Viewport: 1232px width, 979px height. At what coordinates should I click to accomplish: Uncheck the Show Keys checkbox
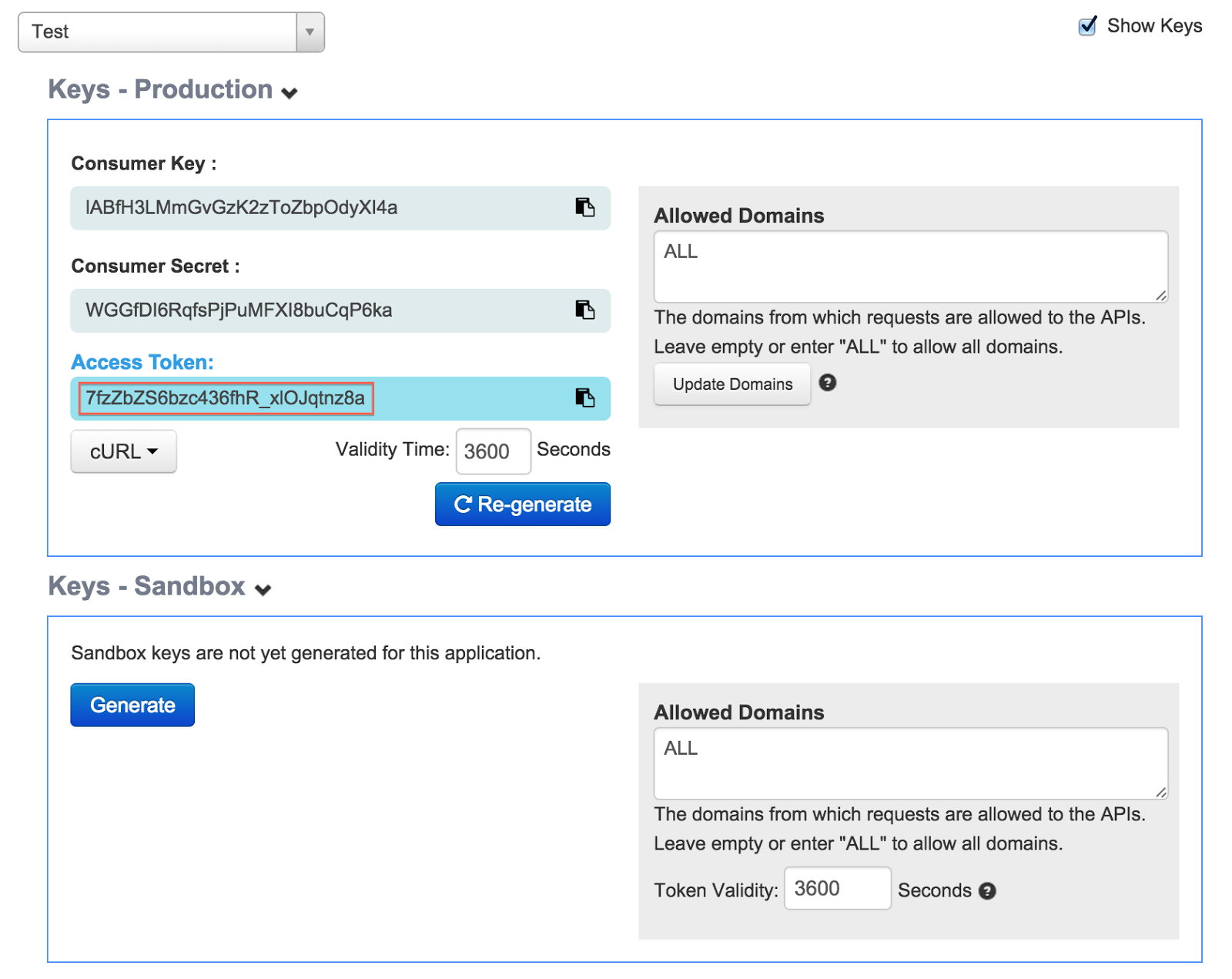click(1087, 26)
